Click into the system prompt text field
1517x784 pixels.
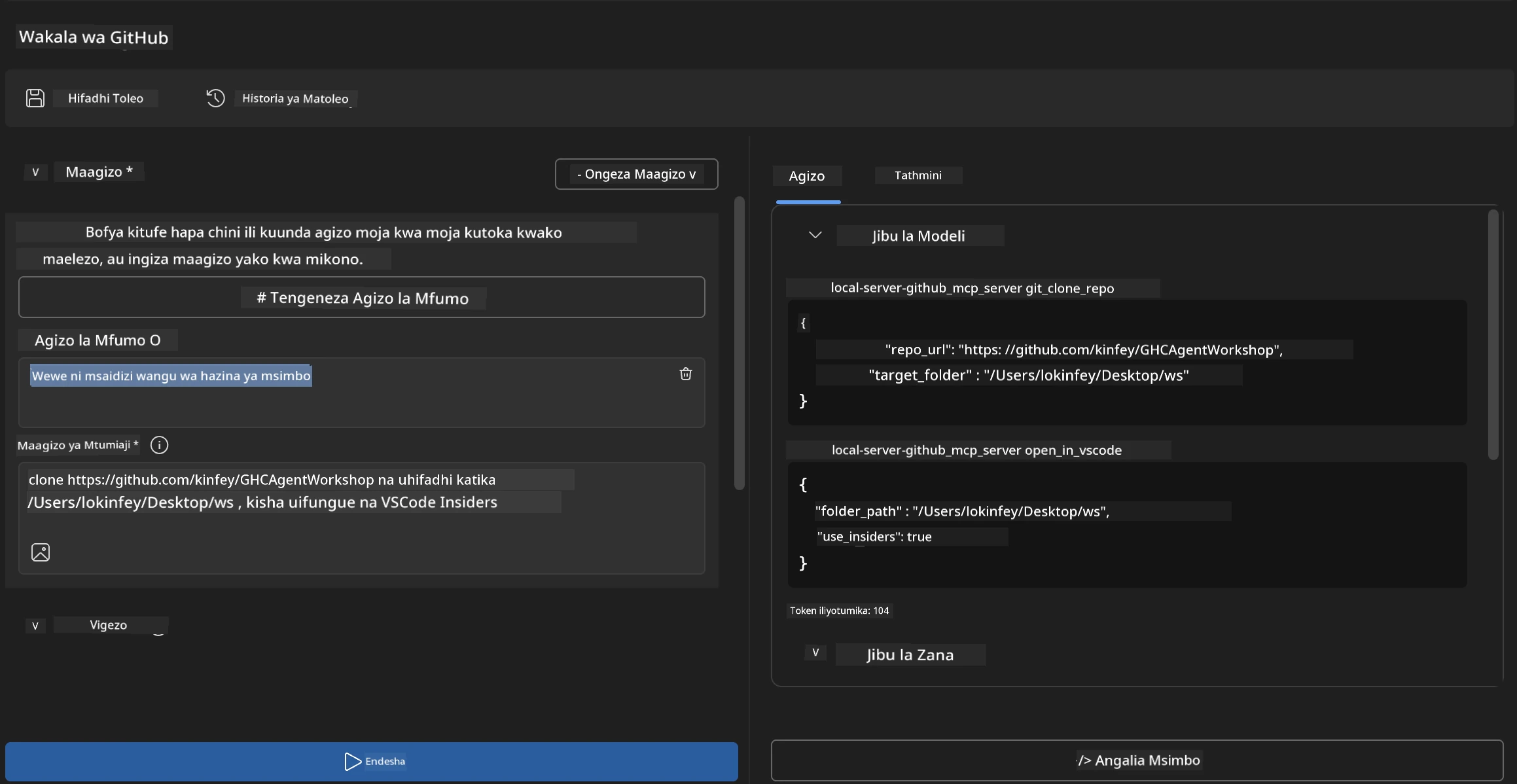[361, 393]
